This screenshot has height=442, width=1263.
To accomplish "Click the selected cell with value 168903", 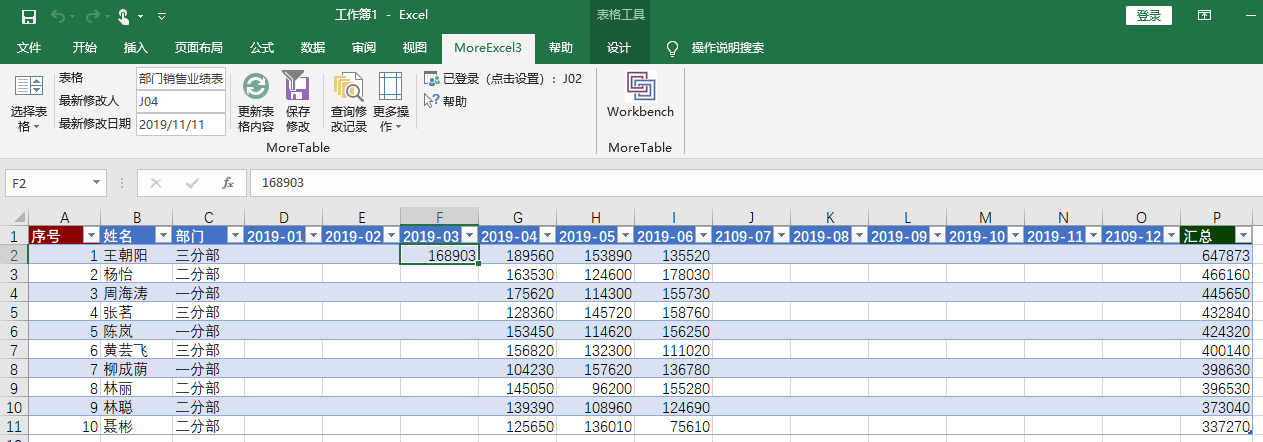I will 439,256.
